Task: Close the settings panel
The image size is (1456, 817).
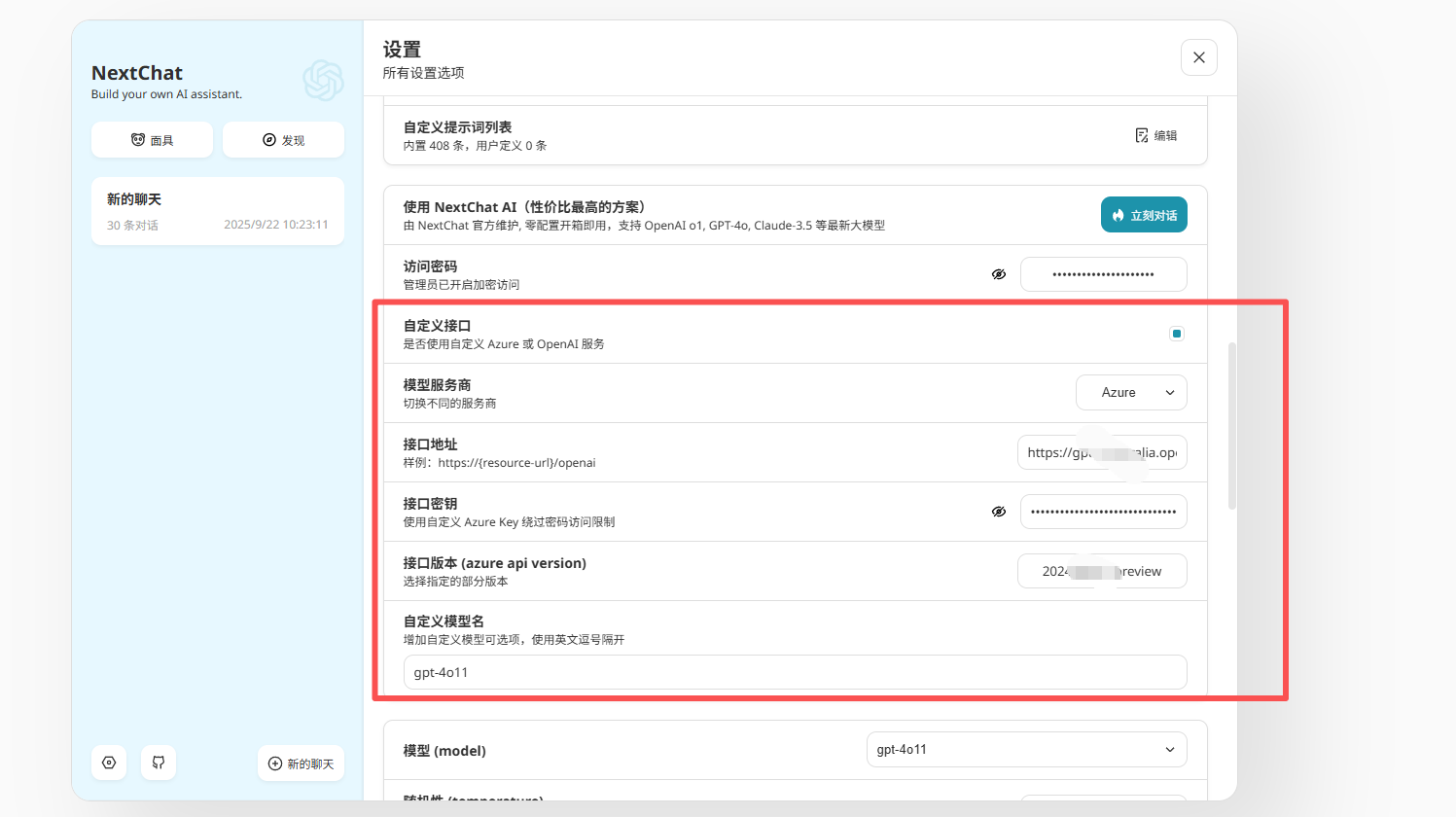Action: [1199, 57]
